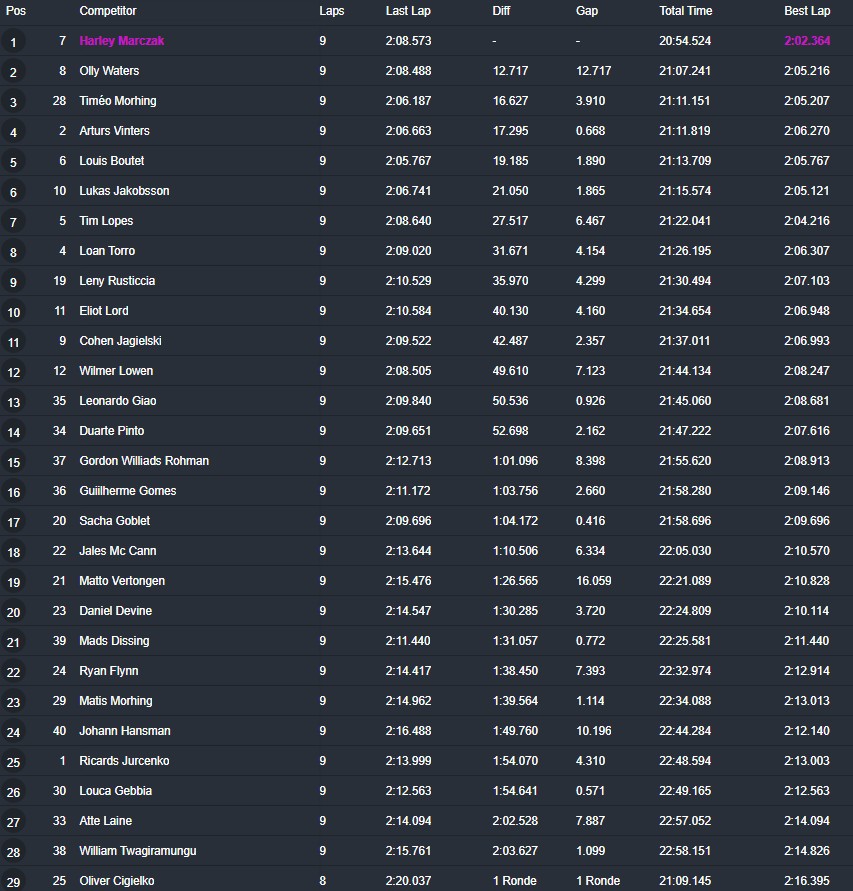Open Harley Marczak's competitor entry
The height and width of the screenshot is (891, 853).
[121, 41]
